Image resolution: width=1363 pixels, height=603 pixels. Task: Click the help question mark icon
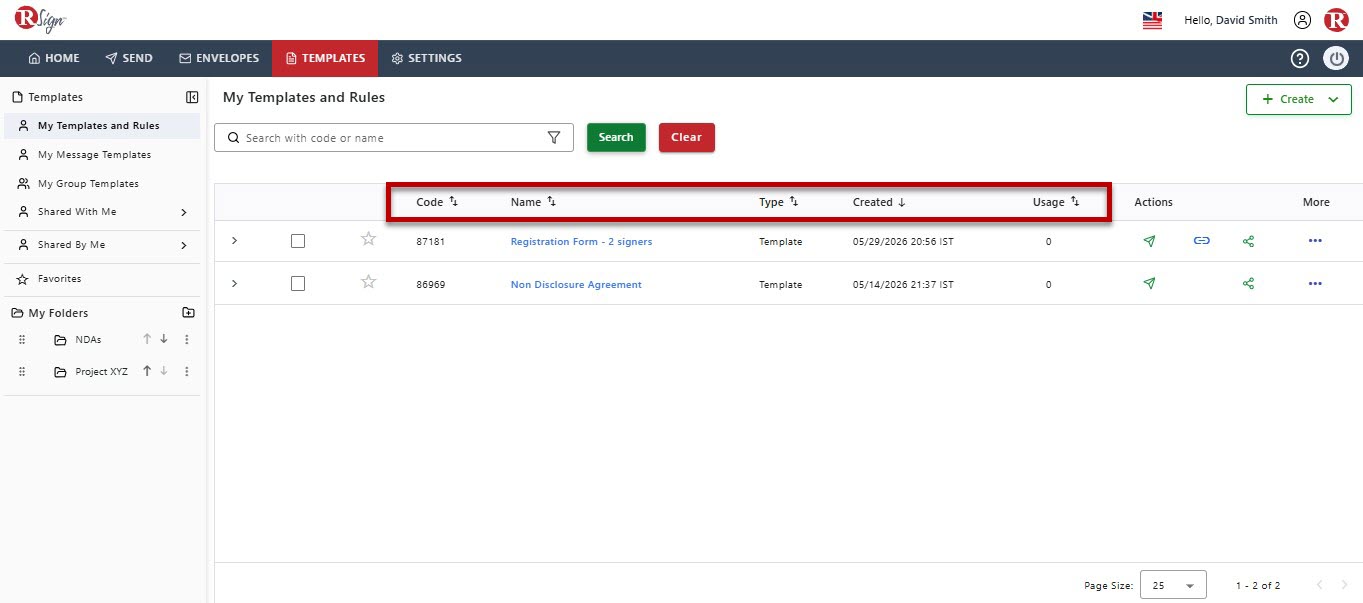pyautogui.click(x=1300, y=58)
